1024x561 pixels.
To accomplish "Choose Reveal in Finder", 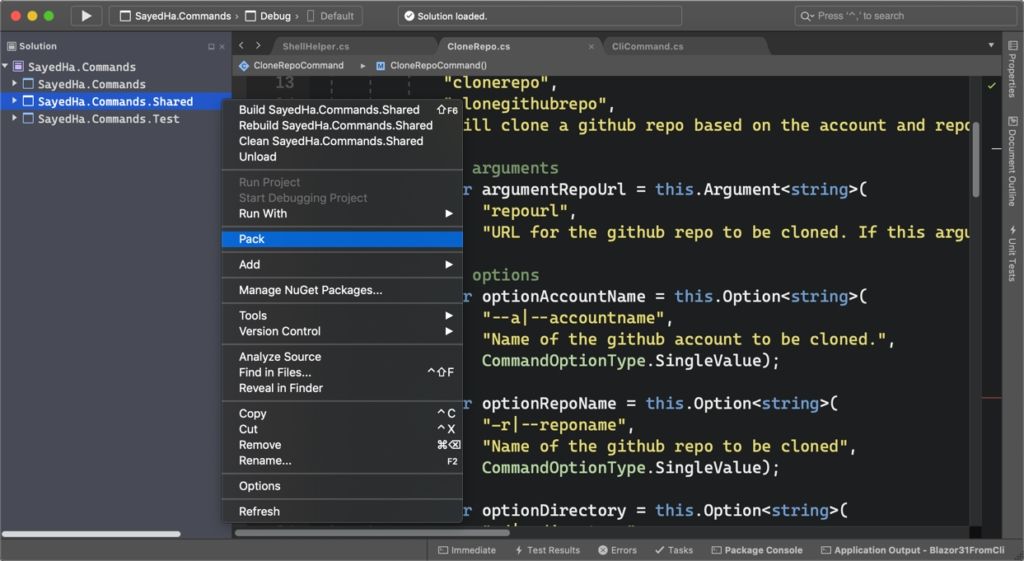I will (x=342, y=388).
